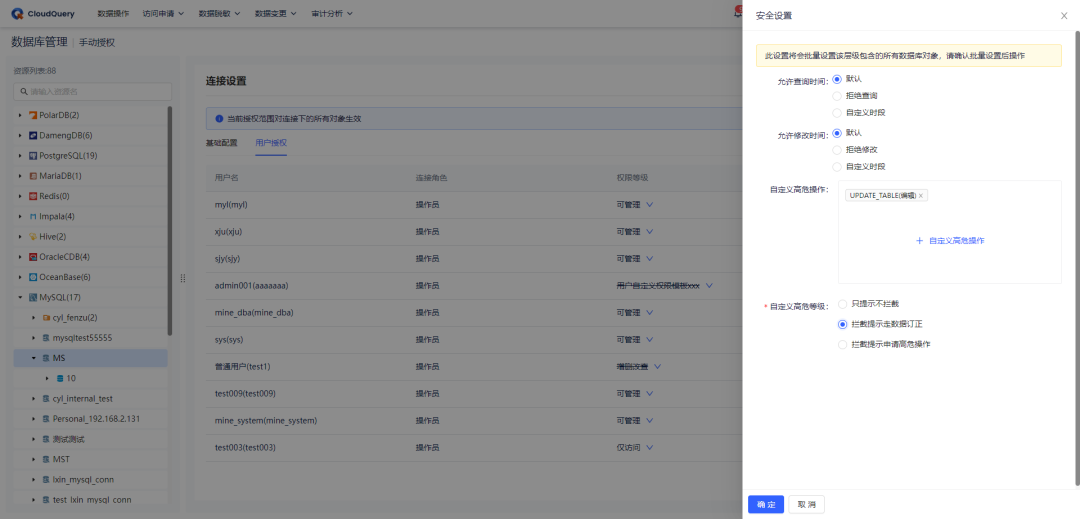Switch to the 用户授权 tab

coord(271,143)
